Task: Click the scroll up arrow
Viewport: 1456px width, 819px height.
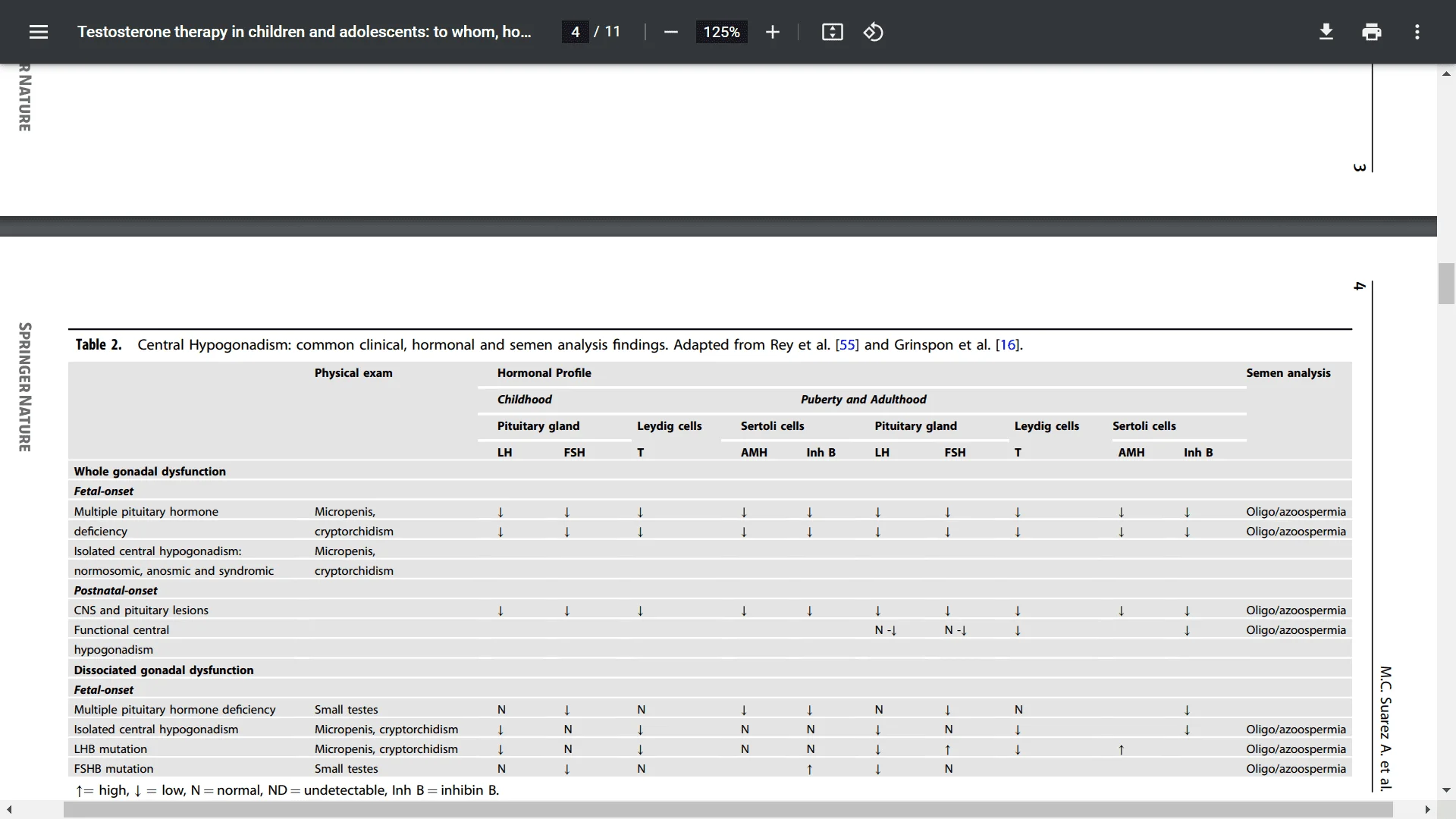Action: [1446, 74]
